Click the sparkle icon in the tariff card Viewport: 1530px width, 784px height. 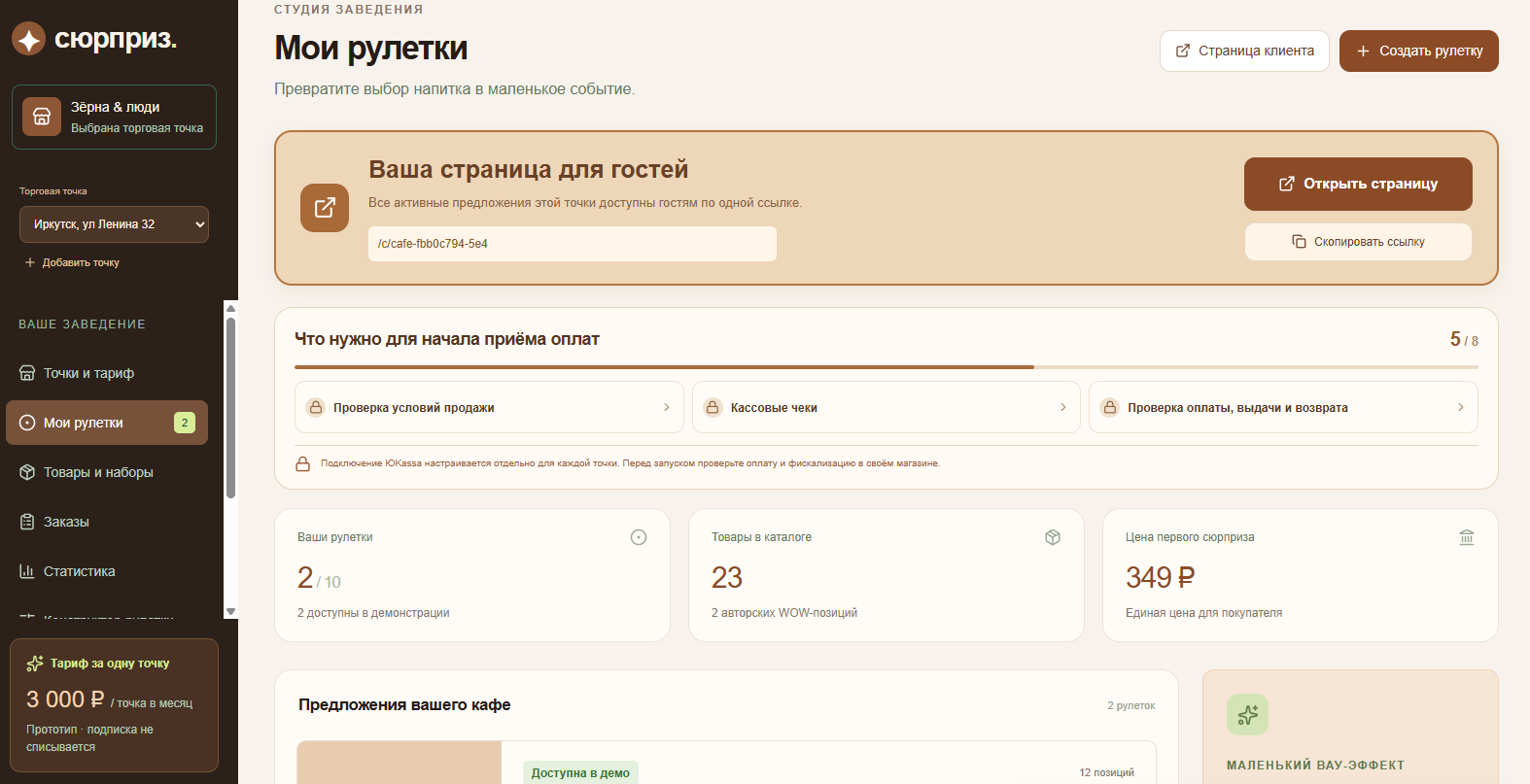pyautogui.click(x=35, y=664)
